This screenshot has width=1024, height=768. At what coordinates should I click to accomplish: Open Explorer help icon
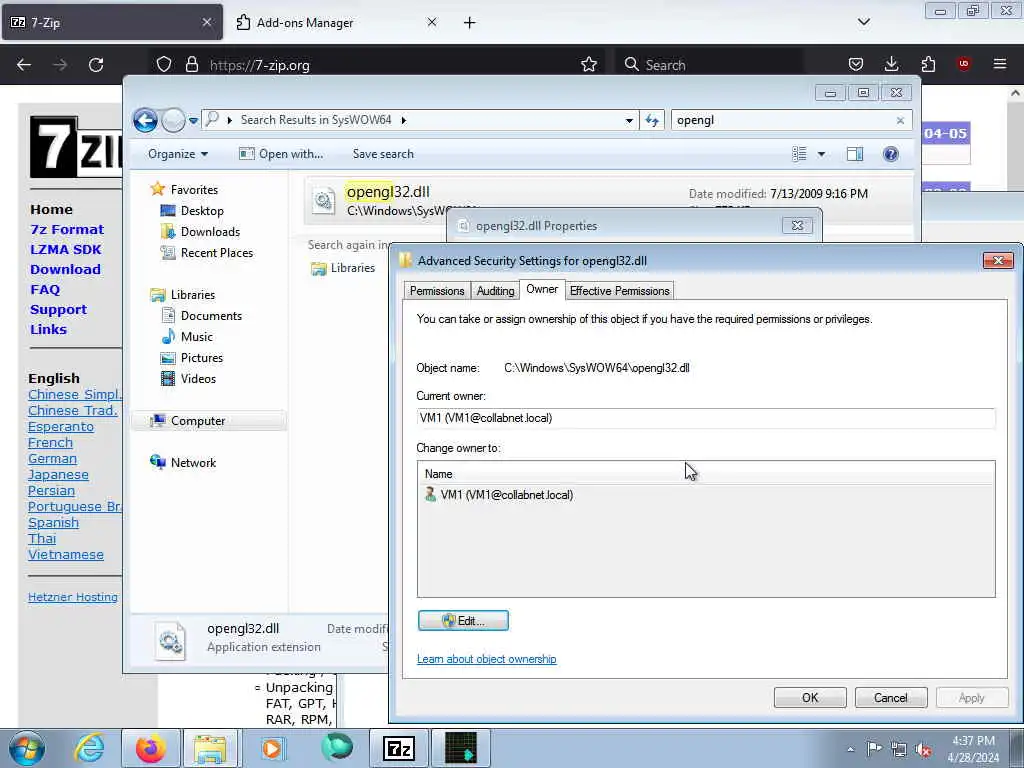tap(890, 154)
